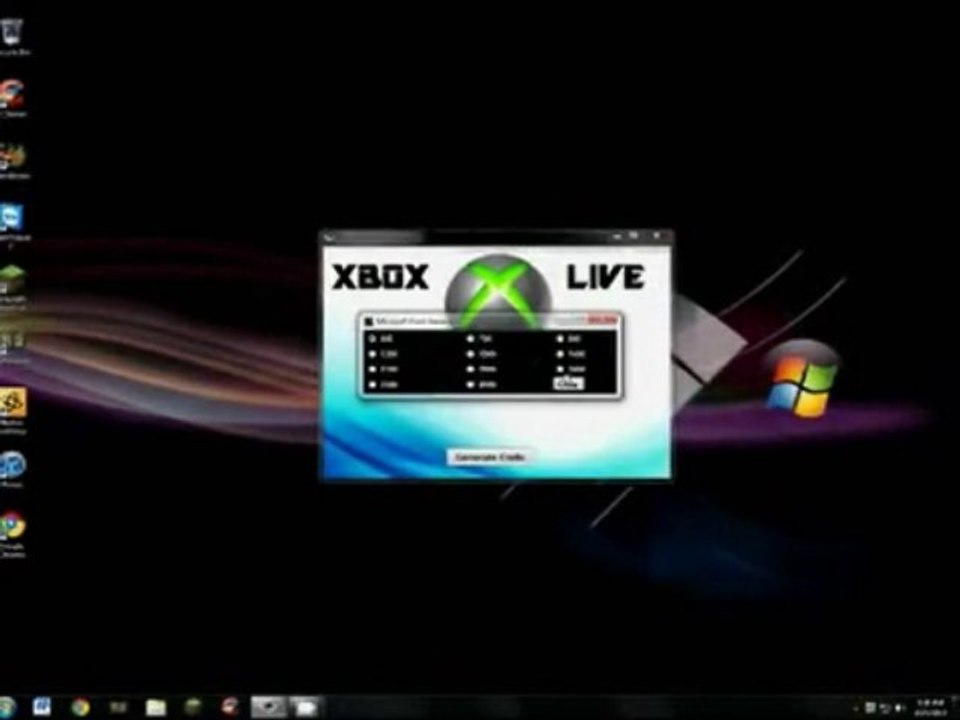Open the CCleaner desktop shortcut
This screenshot has height=720, width=960.
(x=12, y=98)
